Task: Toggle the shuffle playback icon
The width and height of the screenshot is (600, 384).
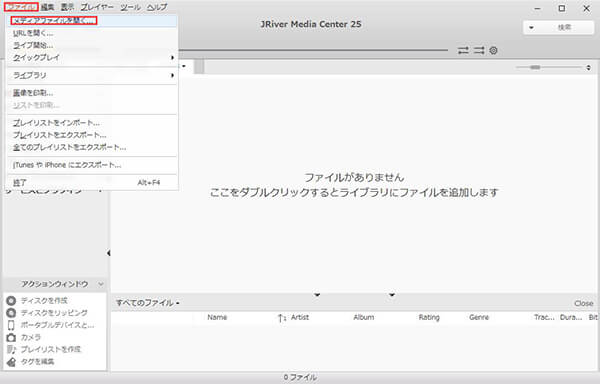Action: [x=479, y=50]
